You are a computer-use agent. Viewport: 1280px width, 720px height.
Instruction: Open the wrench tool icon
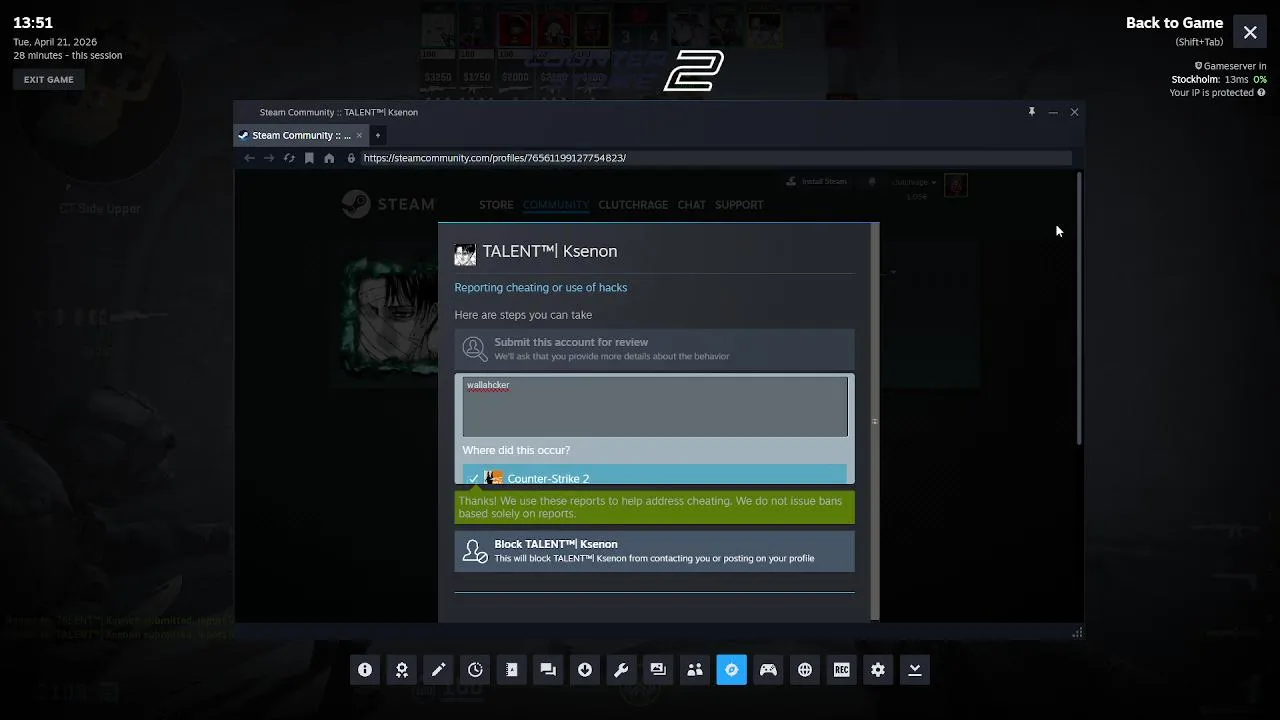coord(621,670)
